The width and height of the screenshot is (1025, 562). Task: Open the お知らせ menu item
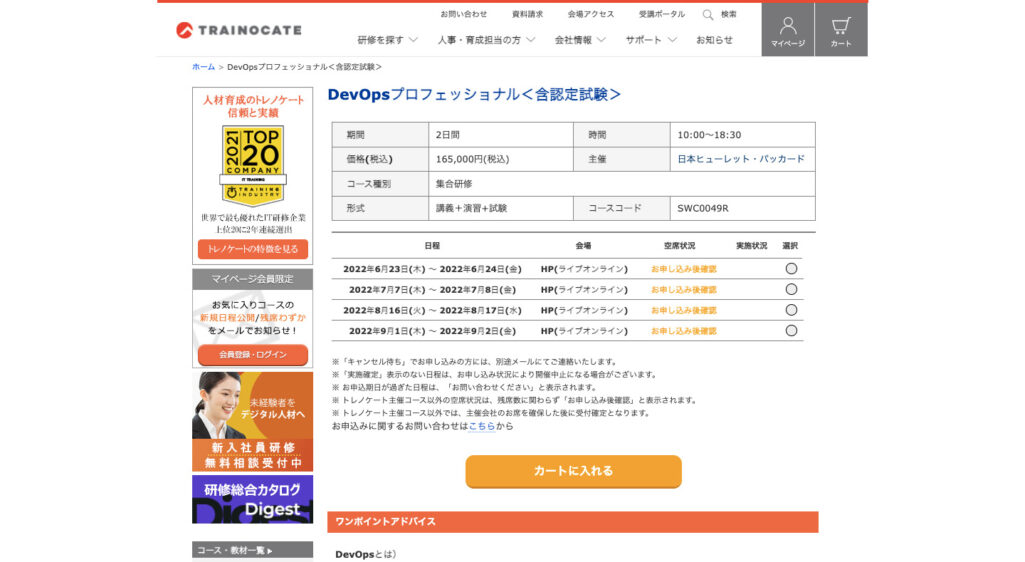[x=714, y=40]
